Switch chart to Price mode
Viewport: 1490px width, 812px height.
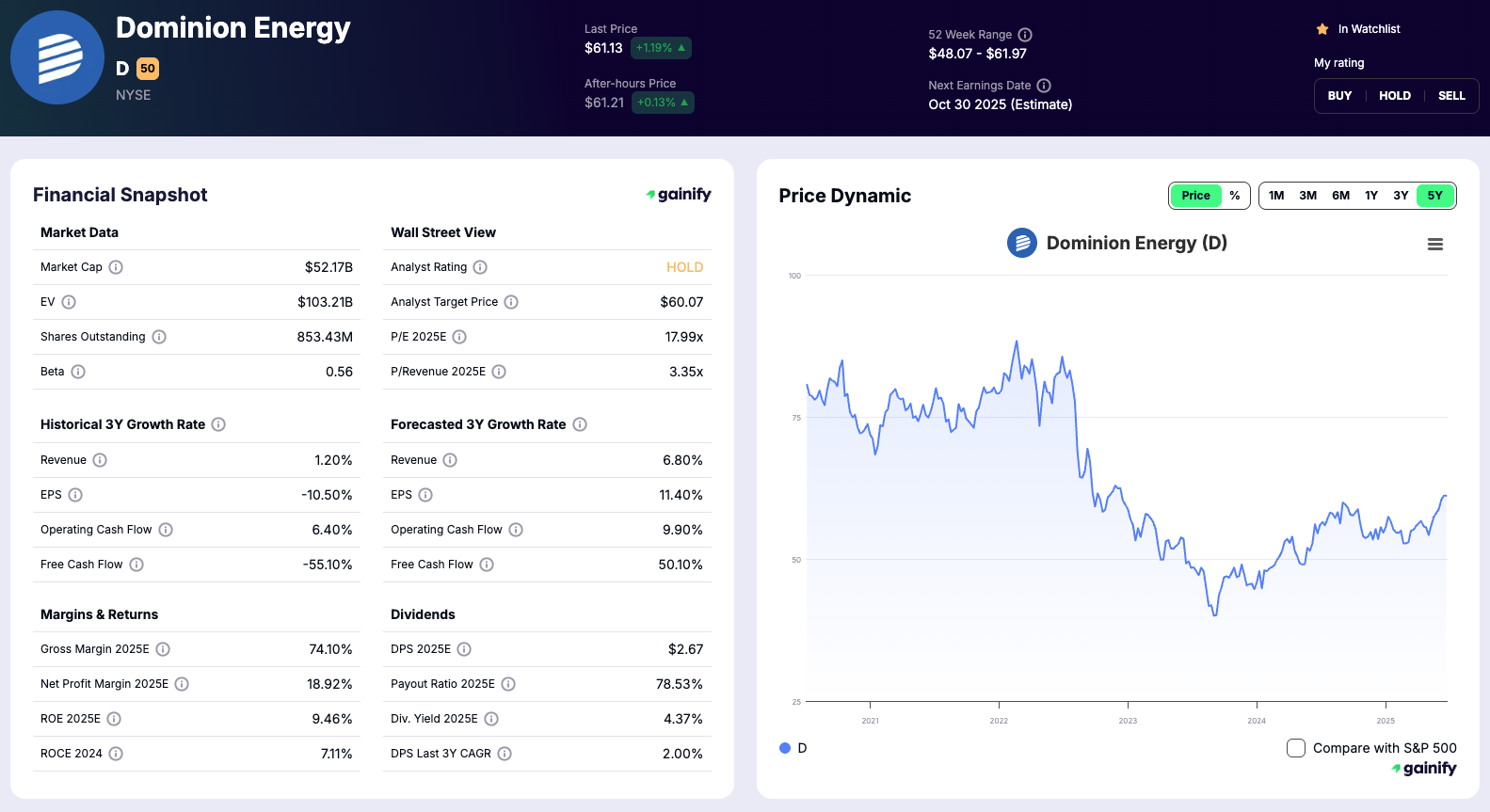point(1195,196)
